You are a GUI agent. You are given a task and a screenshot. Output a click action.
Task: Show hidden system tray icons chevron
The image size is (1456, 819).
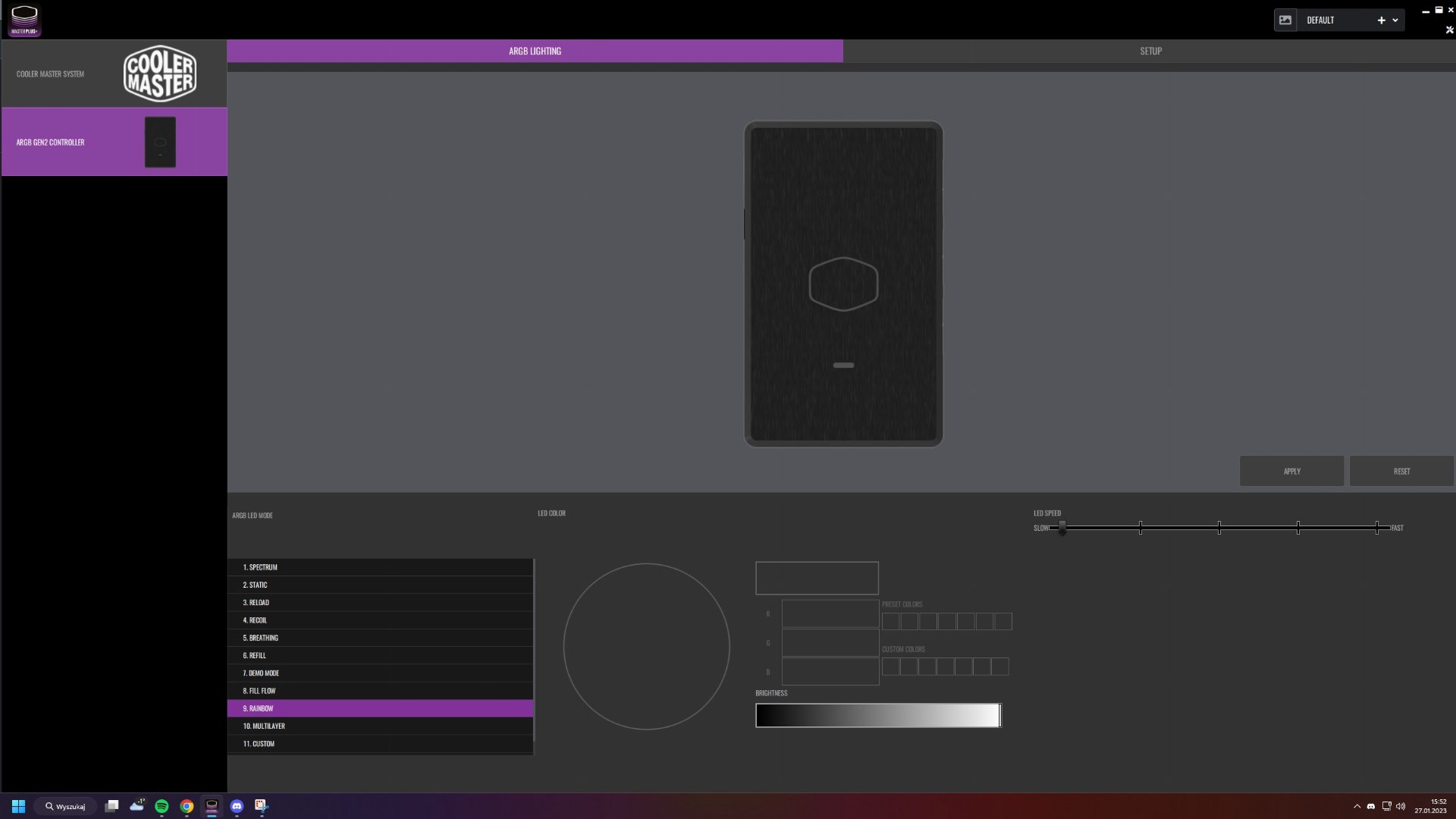1357,806
